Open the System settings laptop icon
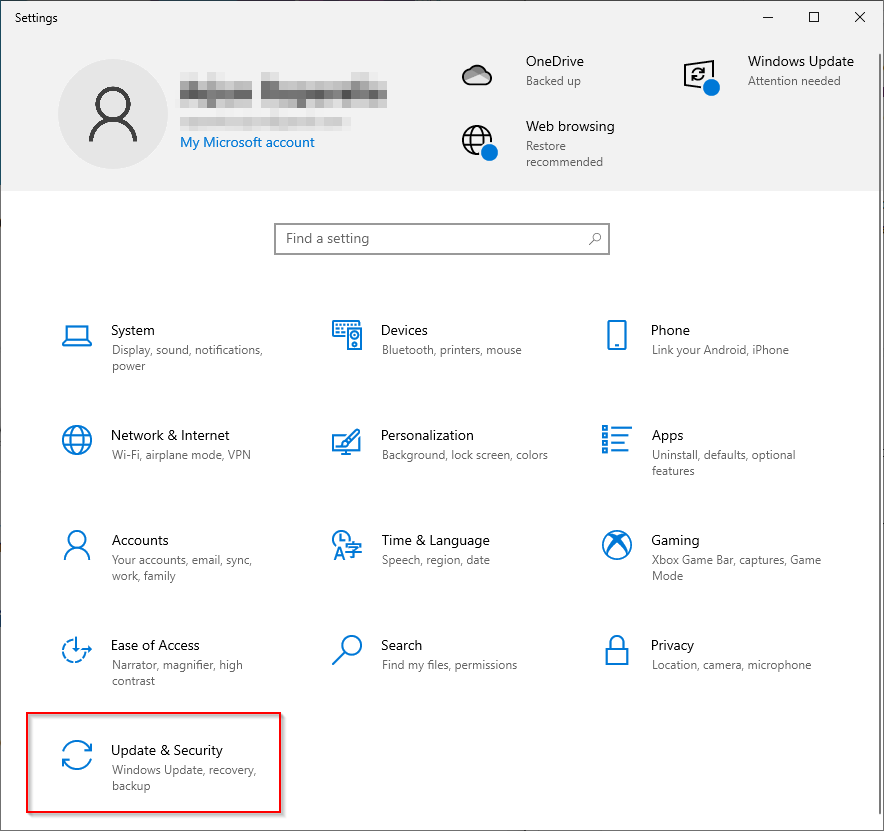This screenshot has height=831, width=884. point(77,335)
